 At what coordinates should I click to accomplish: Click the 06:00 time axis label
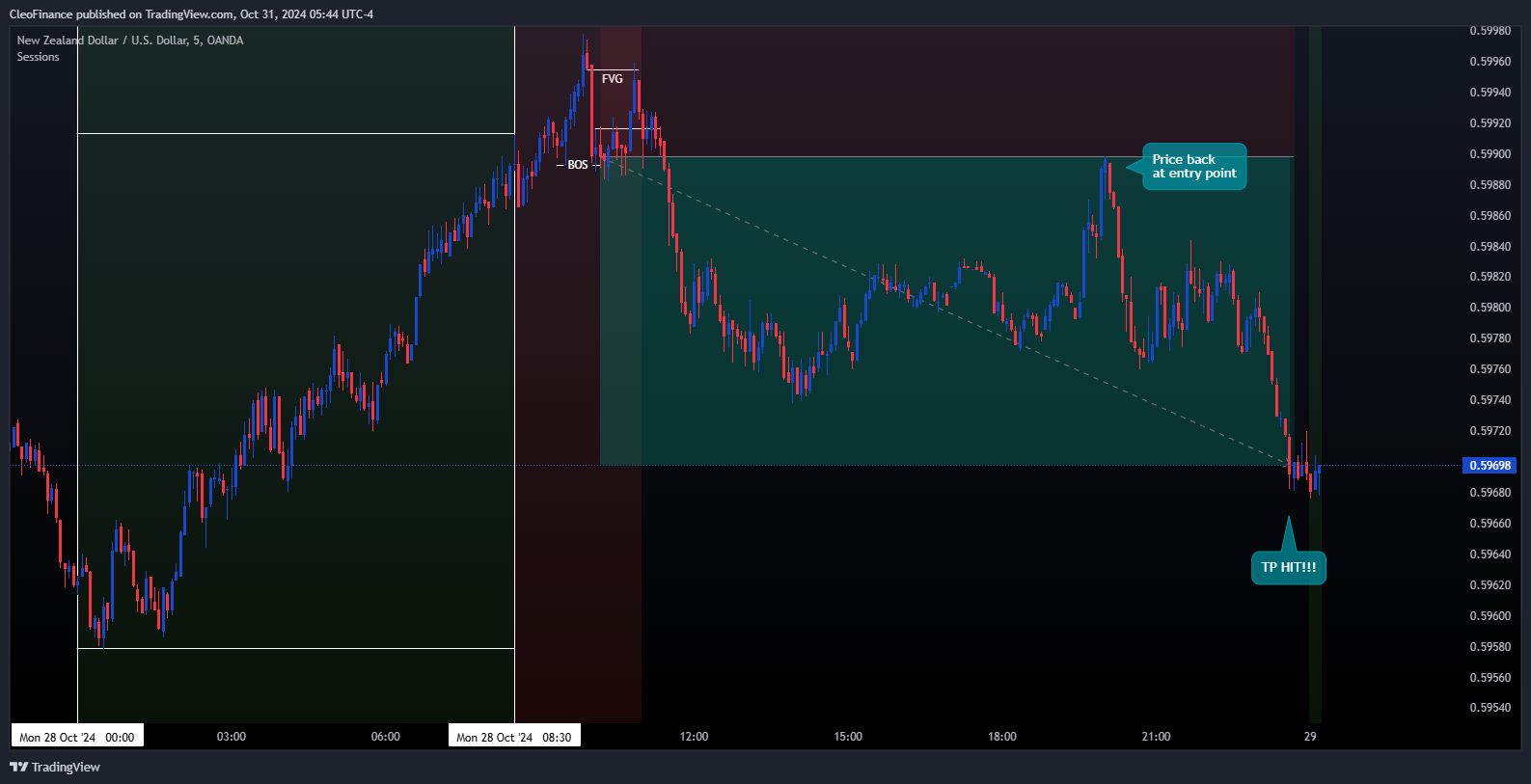coord(386,737)
